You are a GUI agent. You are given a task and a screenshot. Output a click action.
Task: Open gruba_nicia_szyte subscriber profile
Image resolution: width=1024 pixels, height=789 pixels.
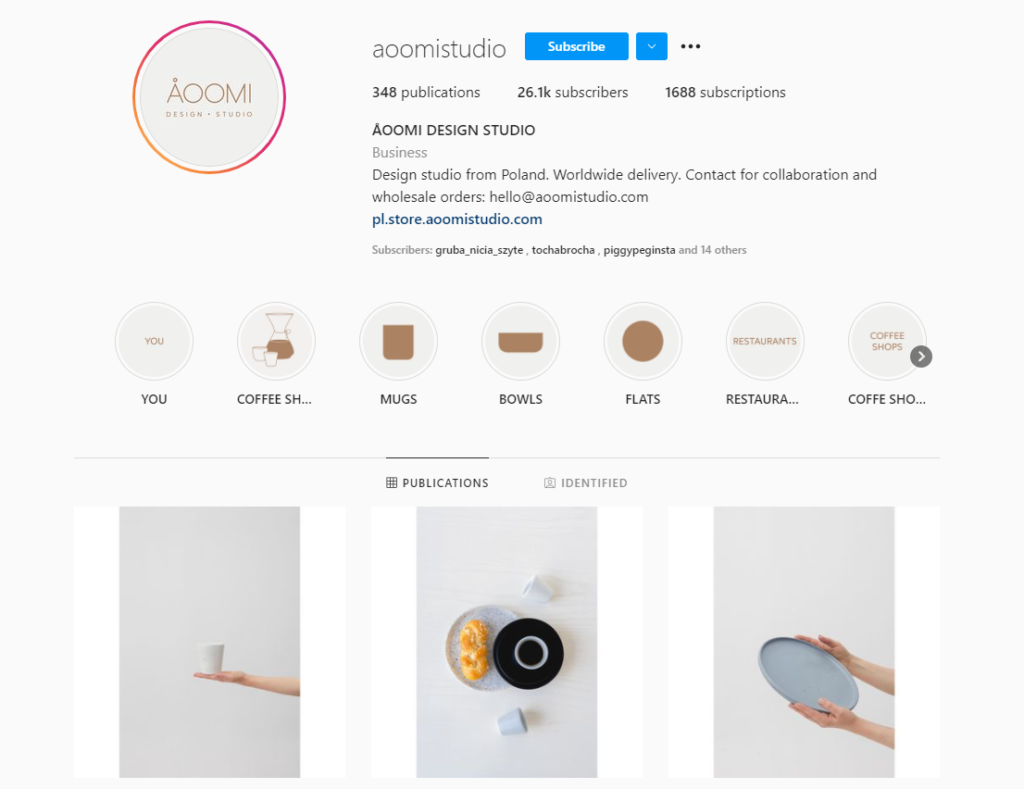[479, 250]
